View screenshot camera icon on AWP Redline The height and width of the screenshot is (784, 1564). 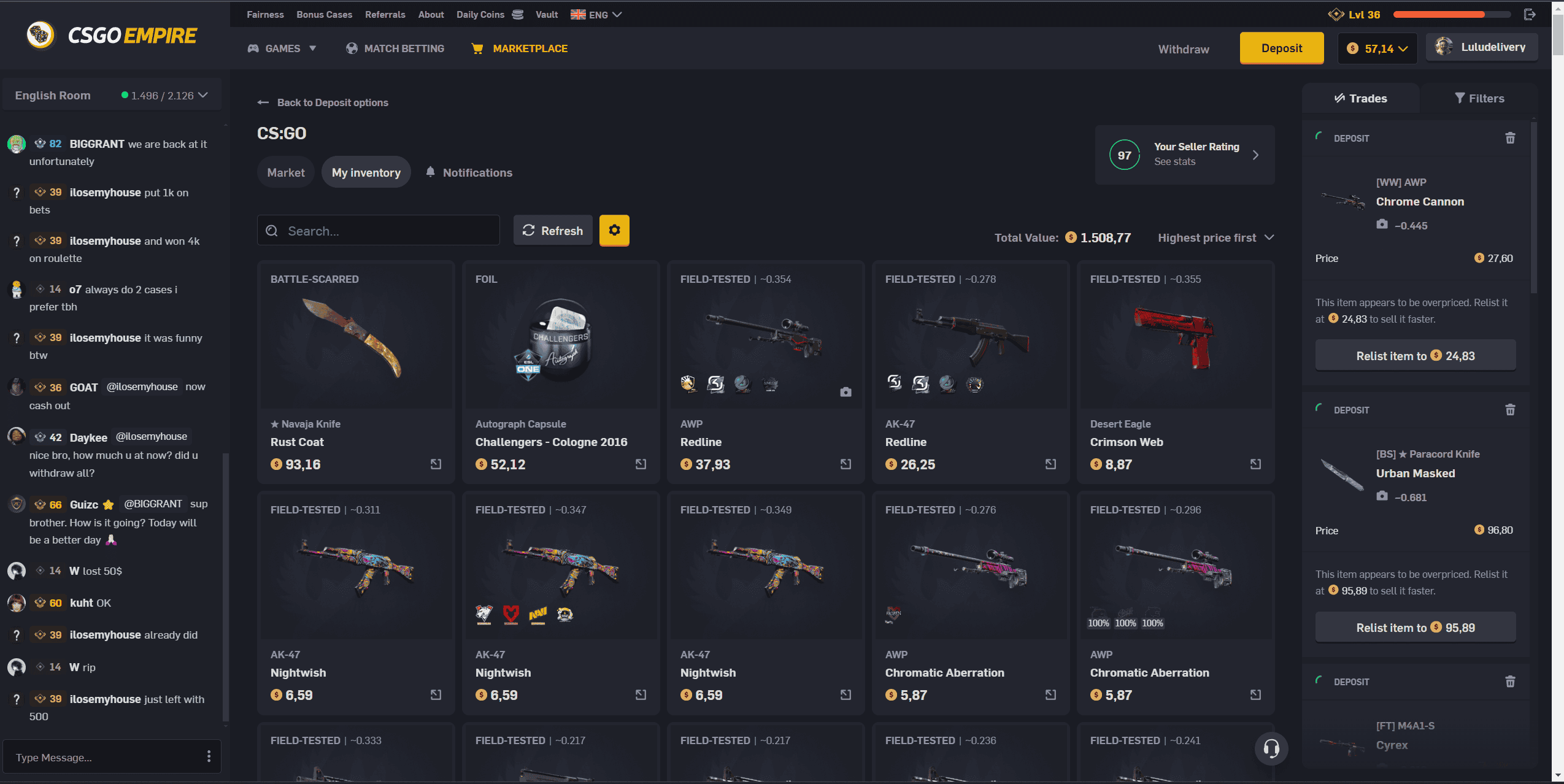(x=846, y=392)
